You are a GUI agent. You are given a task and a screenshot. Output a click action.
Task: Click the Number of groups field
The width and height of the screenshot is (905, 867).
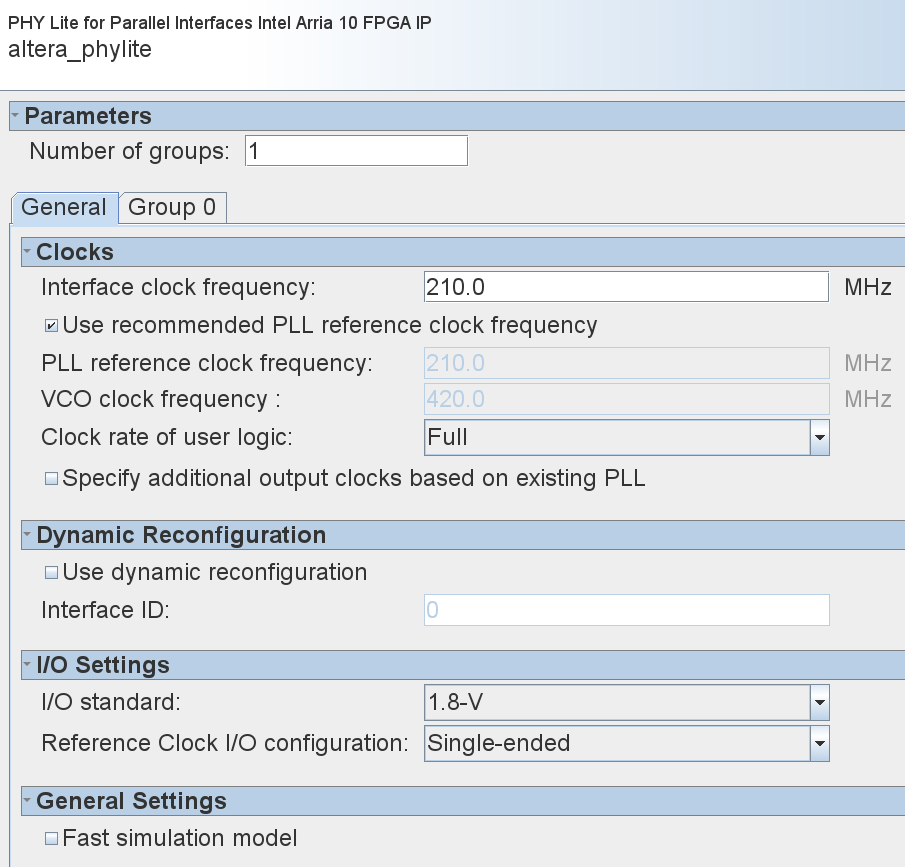pos(355,152)
